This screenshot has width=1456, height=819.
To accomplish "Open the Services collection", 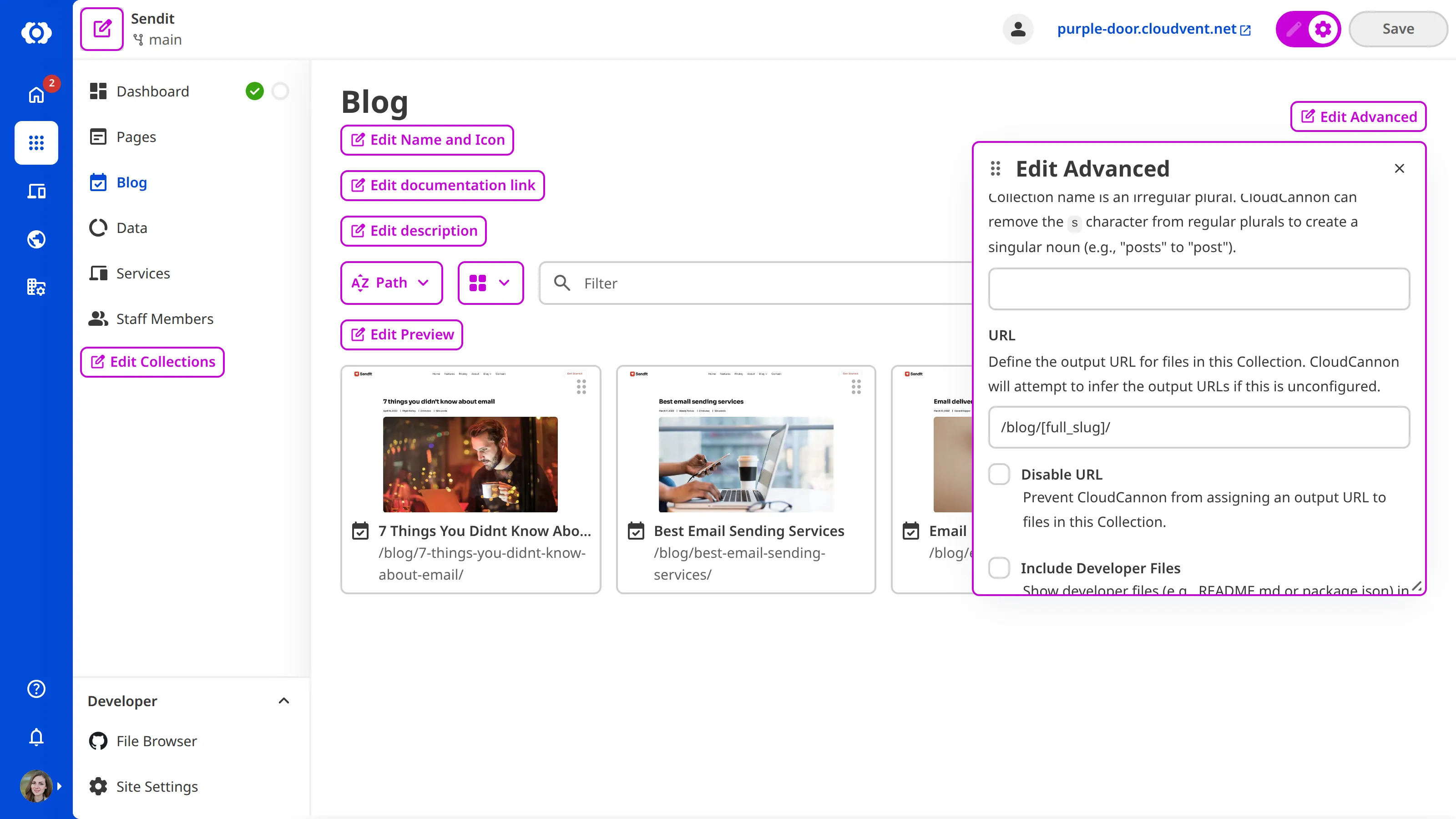I will [x=142, y=273].
